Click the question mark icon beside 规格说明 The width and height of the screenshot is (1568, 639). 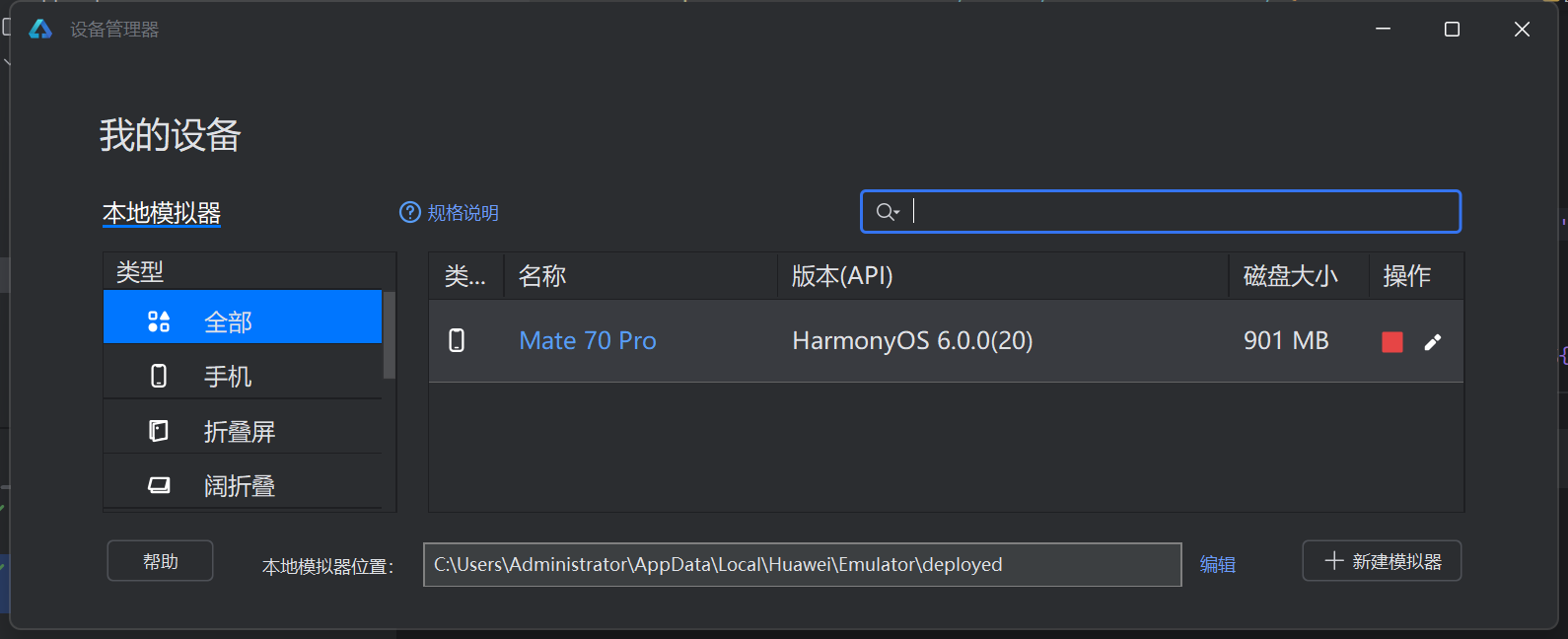pyautogui.click(x=409, y=212)
